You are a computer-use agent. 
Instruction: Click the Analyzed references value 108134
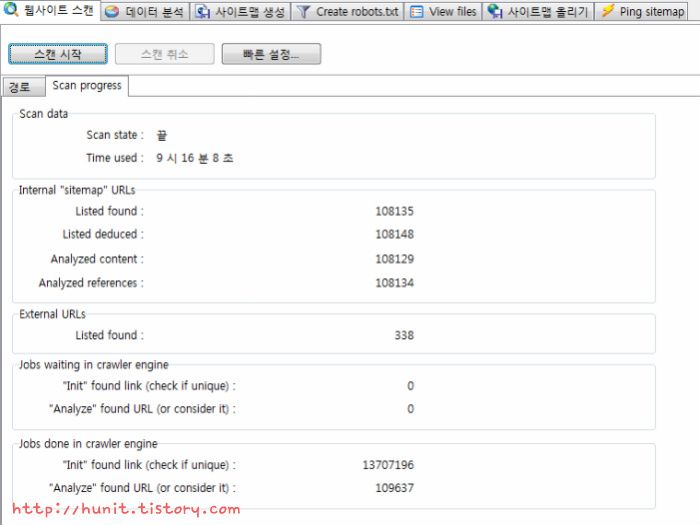coord(395,283)
